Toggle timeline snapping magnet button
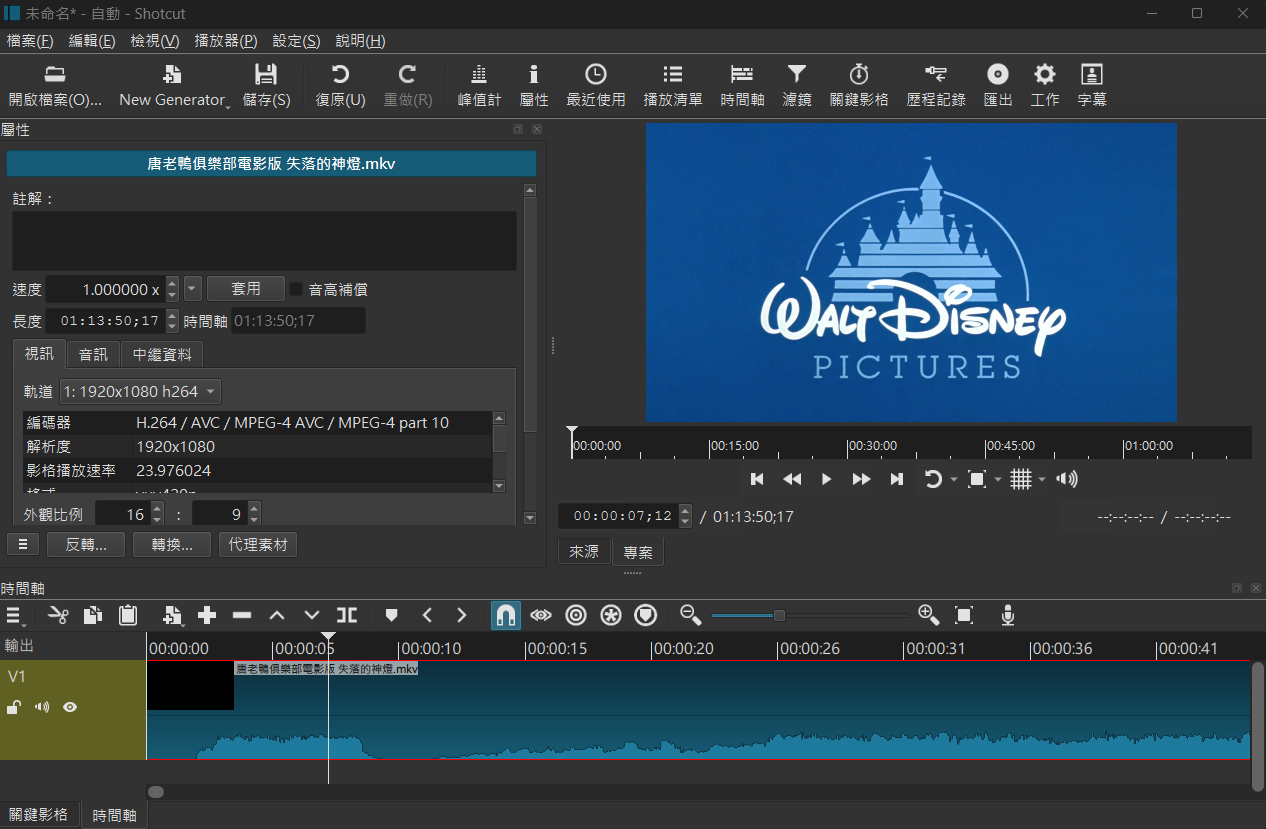The image size is (1266, 829). (506, 615)
